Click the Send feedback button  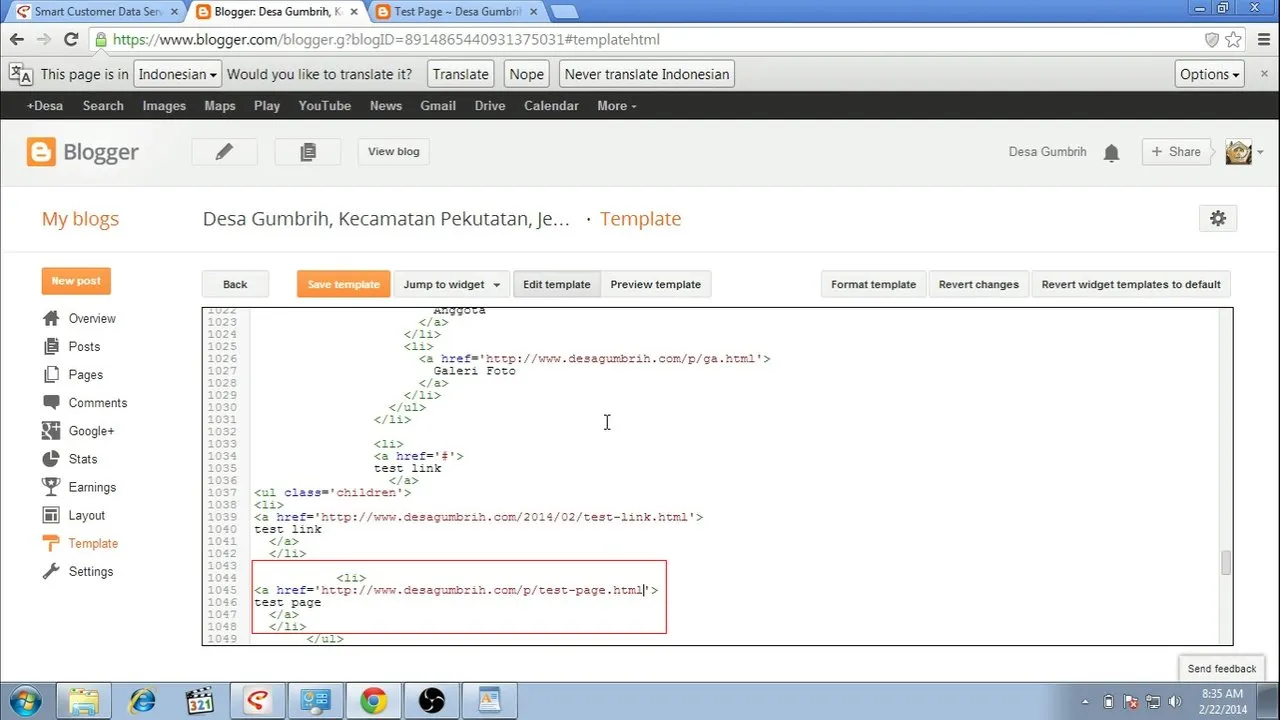(x=1221, y=669)
